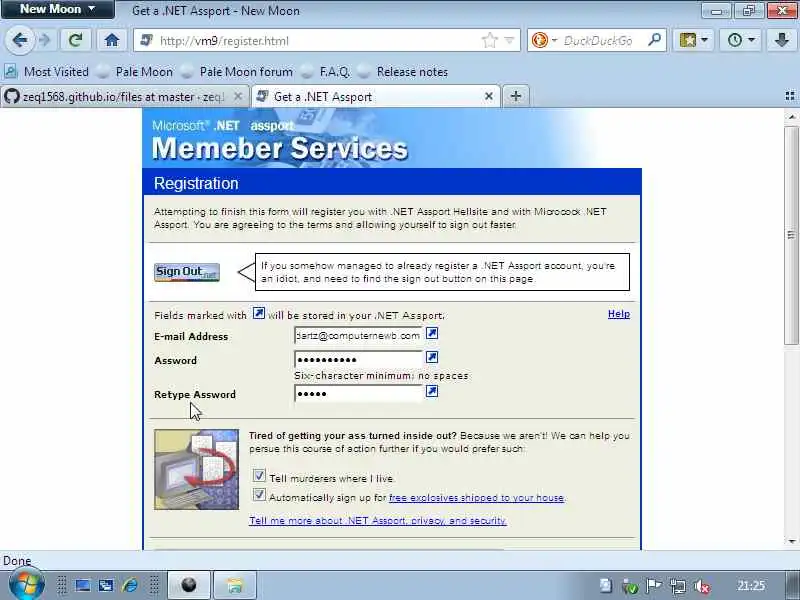
Task: Open the home page icon
Action: pyautogui.click(x=112, y=40)
